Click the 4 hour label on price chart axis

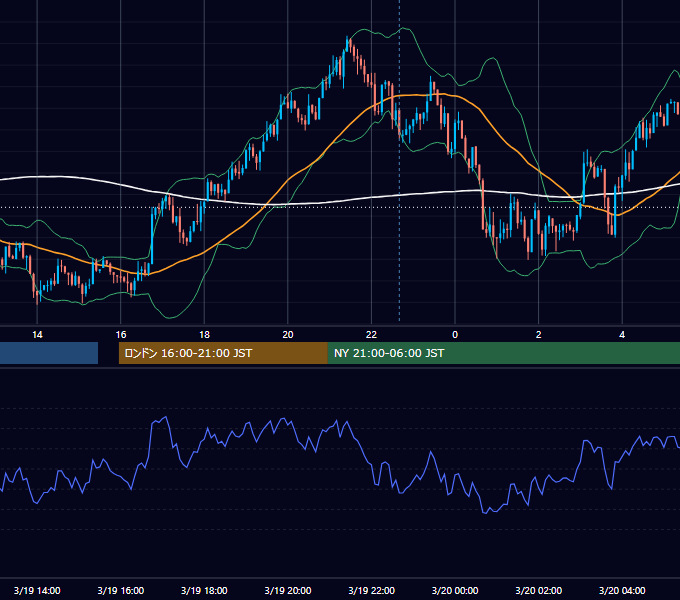pos(622,335)
